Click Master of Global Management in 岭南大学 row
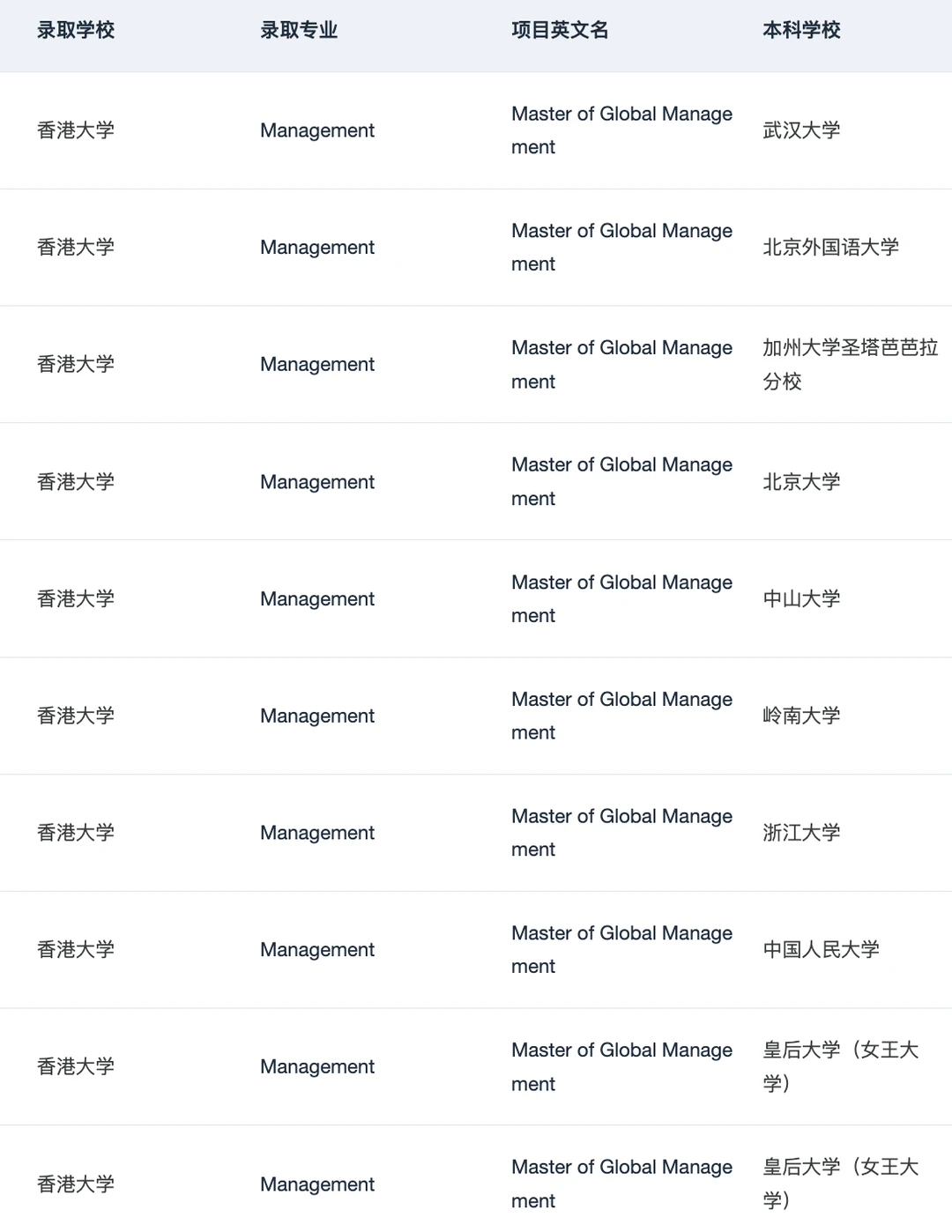952x1232 pixels. point(621,716)
